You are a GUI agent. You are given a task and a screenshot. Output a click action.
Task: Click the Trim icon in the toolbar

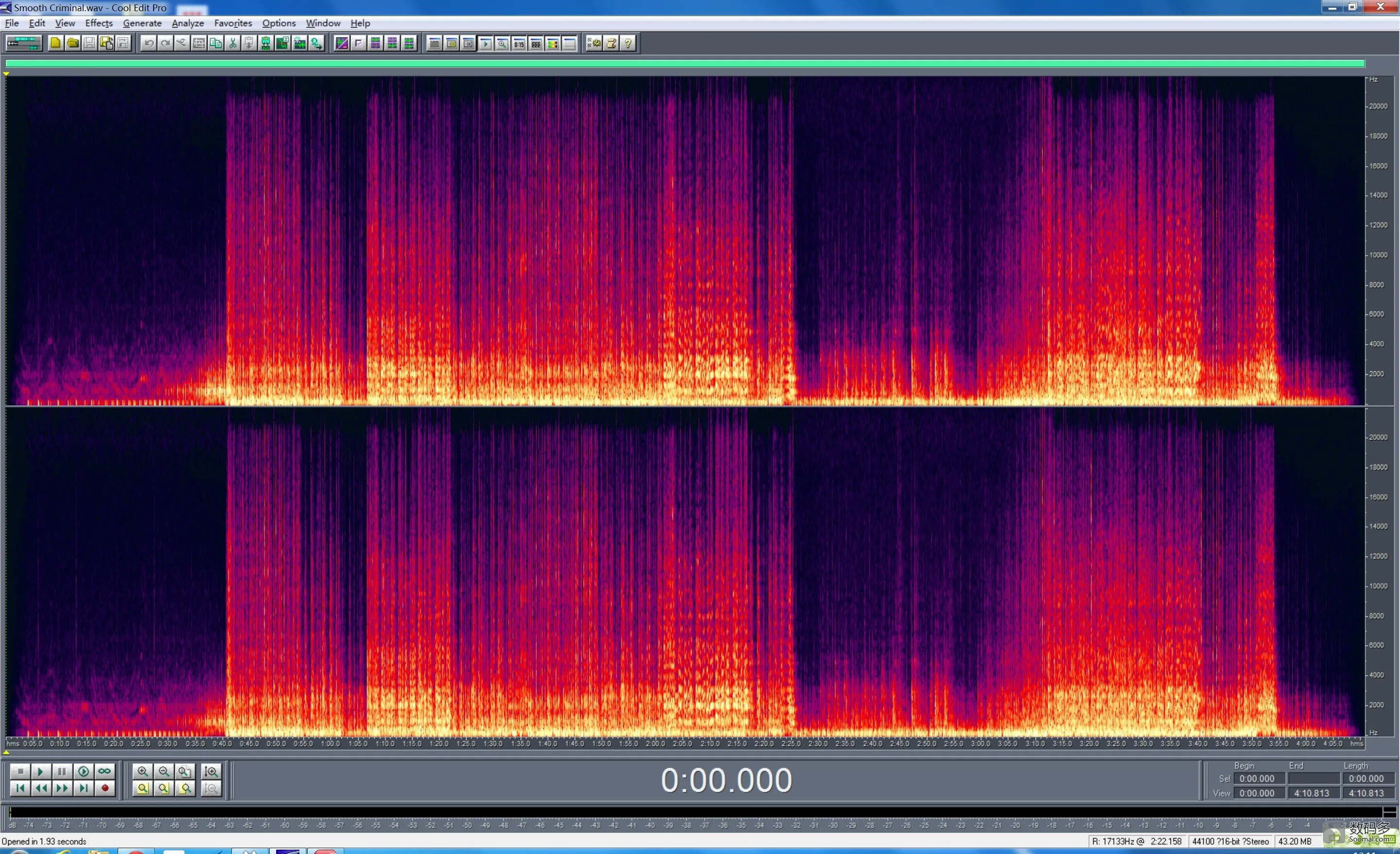point(199,43)
